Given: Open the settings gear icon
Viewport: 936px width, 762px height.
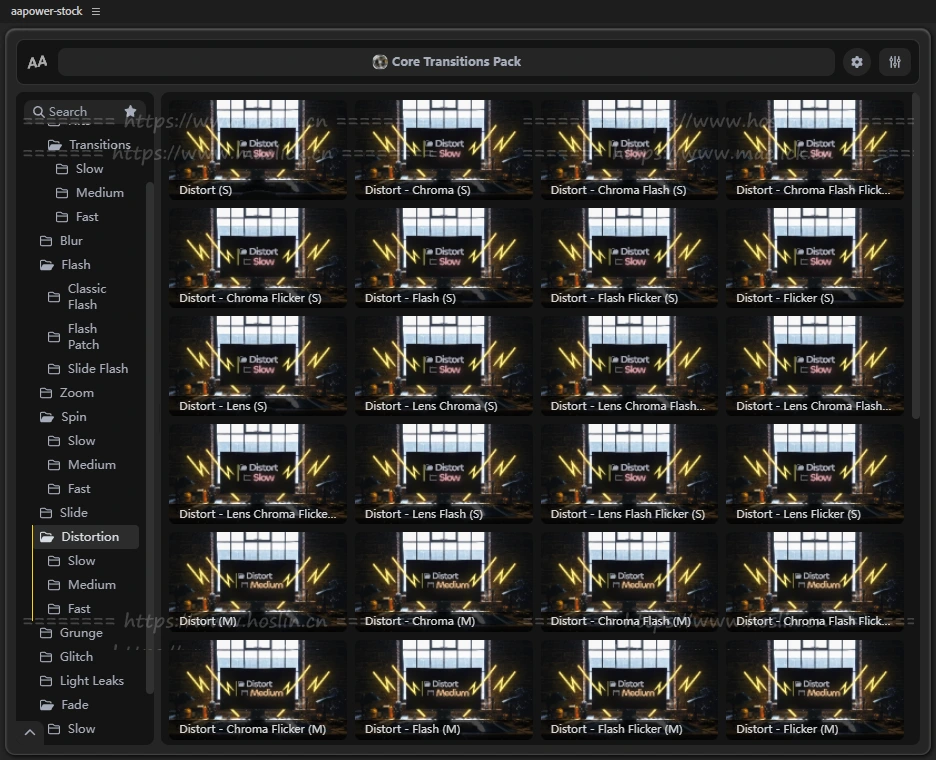Looking at the screenshot, I should pos(856,62).
